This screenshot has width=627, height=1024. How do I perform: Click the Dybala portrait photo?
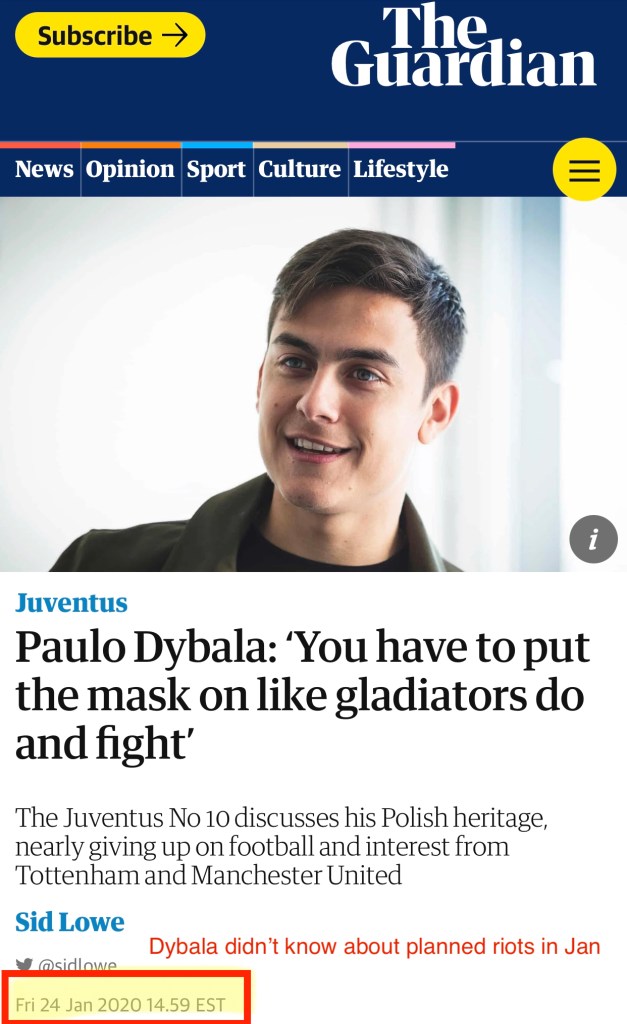point(314,384)
